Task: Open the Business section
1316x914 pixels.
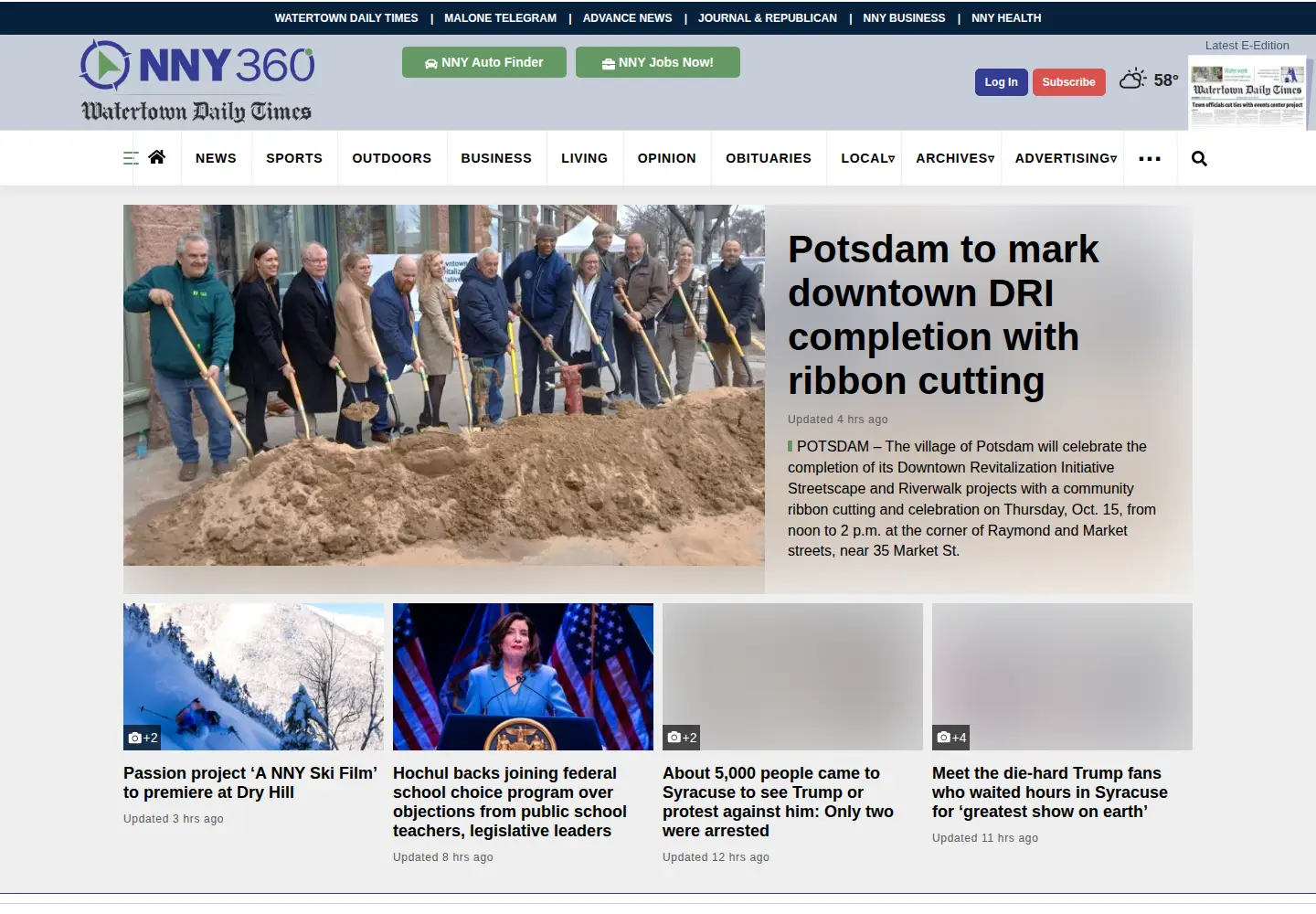Action: [x=496, y=158]
